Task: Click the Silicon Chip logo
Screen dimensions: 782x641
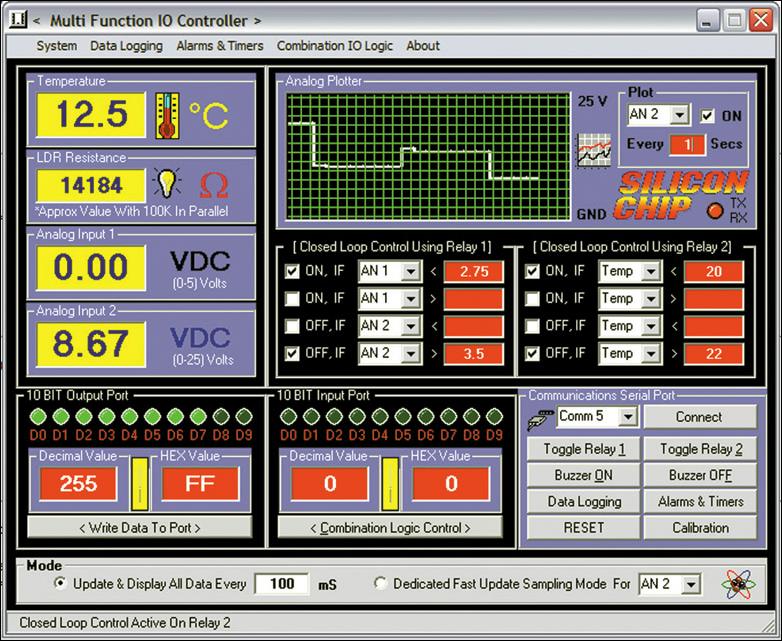Action: 680,195
